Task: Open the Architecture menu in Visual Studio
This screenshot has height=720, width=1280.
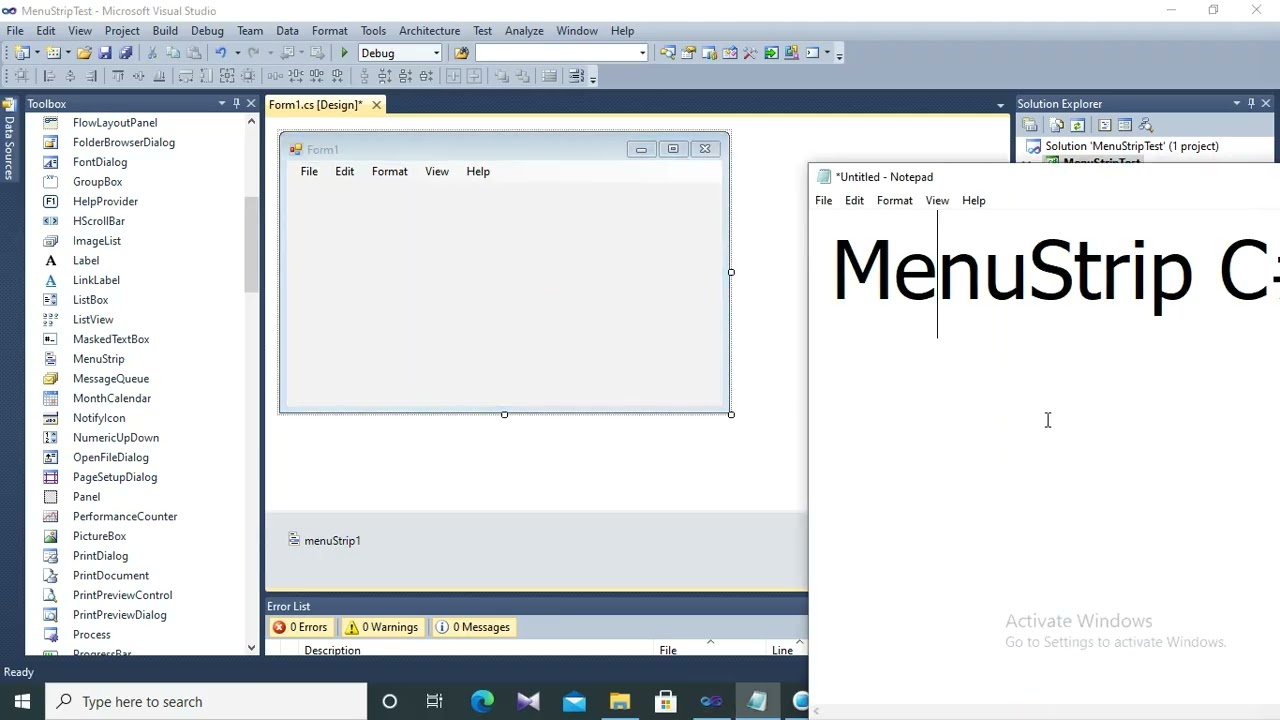Action: tap(429, 31)
